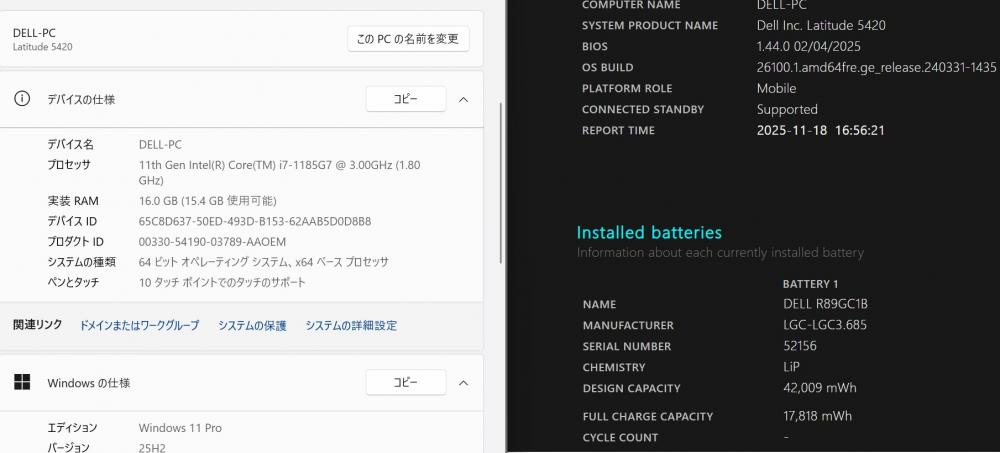Select the installed RAM value 16.0 GB
The height and width of the screenshot is (453, 1000).
point(207,201)
